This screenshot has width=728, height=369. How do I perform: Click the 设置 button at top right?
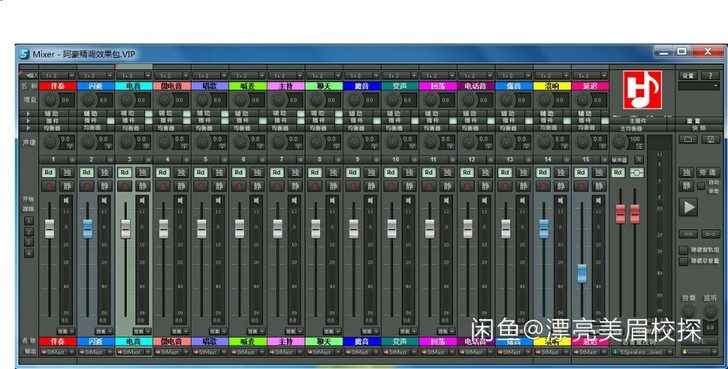click(x=689, y=76)
